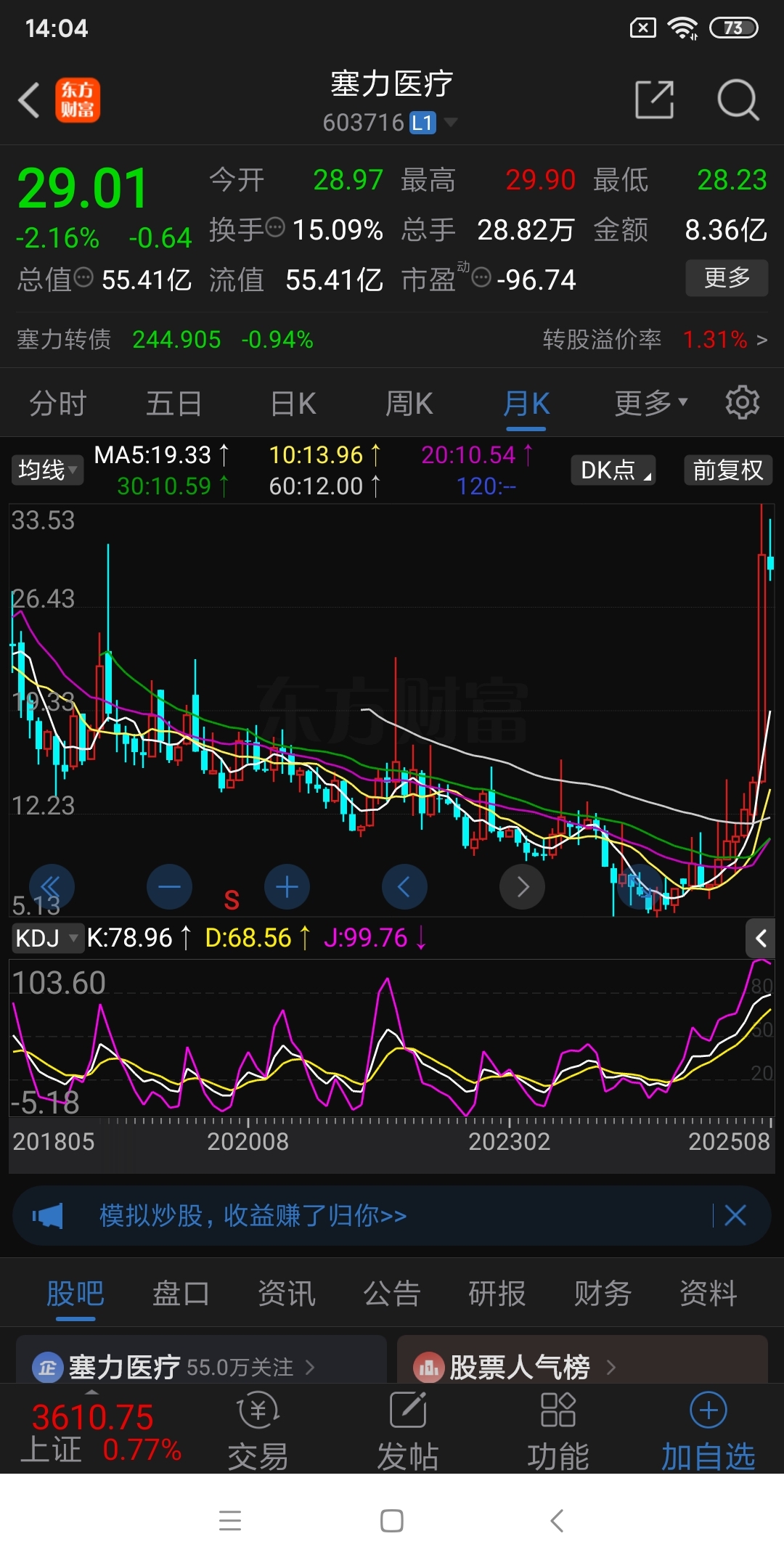Switch to 周K chart tab
The width and height of the screenshot is (784, 1568).
tap(409, 404)
